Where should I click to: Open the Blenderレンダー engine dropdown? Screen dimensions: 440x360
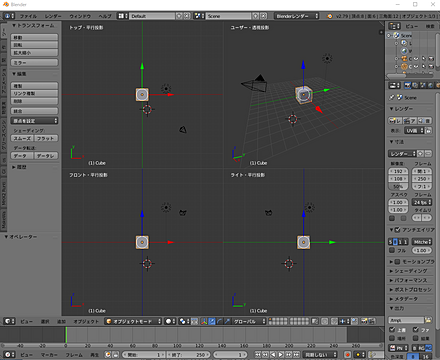(296, 16)
